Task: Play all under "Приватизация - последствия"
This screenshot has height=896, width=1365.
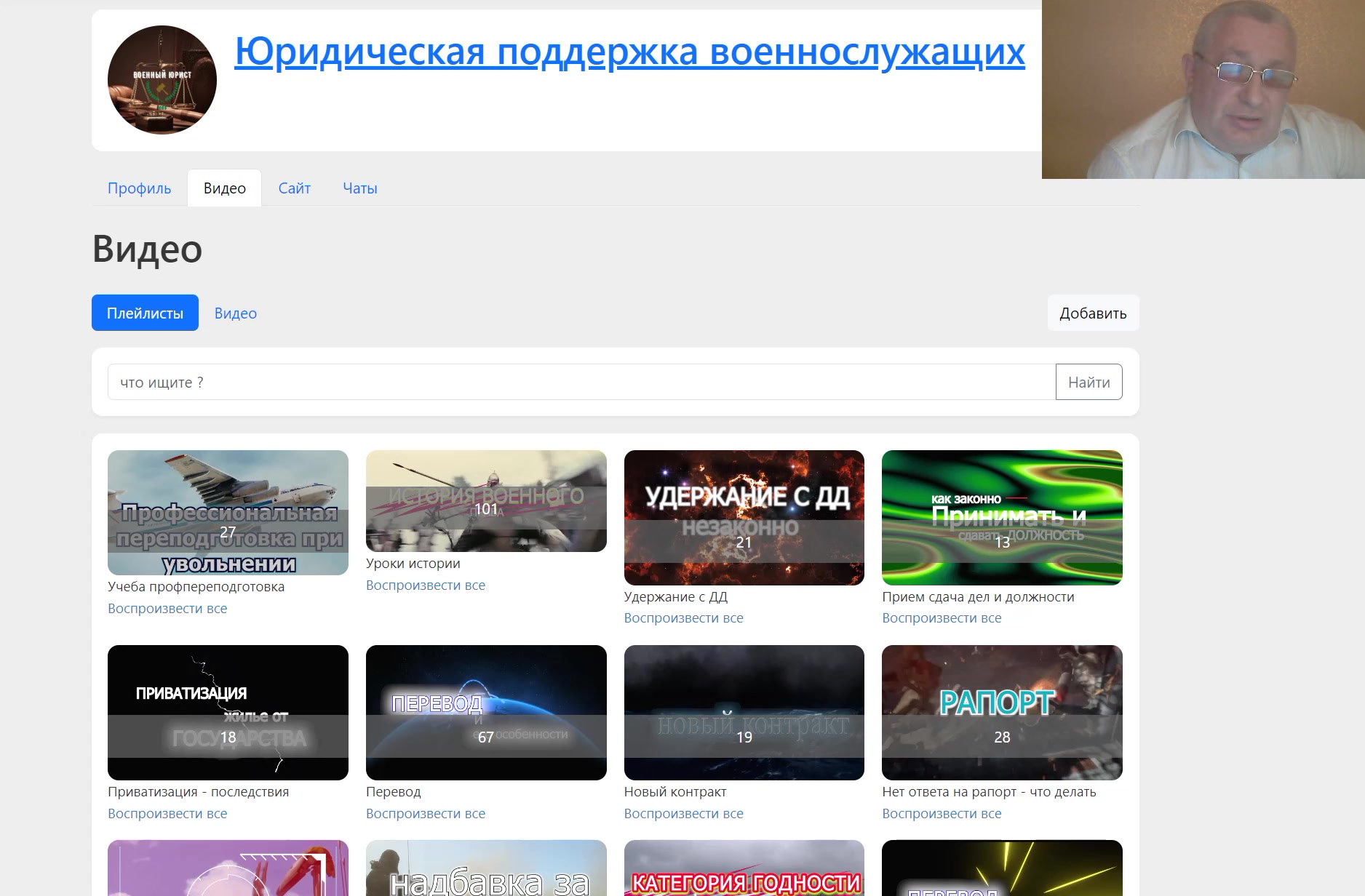Action: pyautogui.click(x=167, y=814)
